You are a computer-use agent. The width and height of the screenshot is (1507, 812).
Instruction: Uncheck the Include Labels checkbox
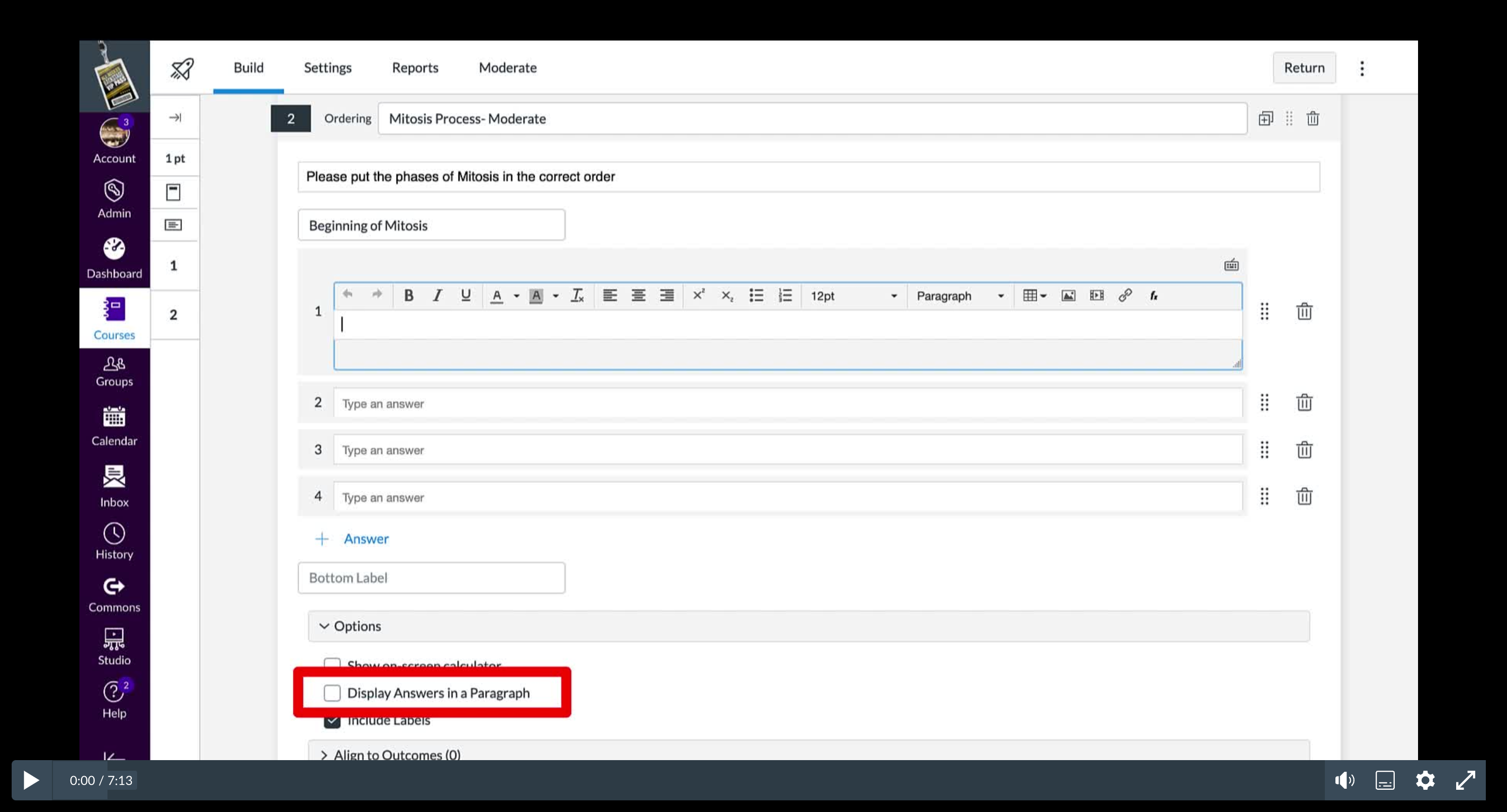coord(333,723)
